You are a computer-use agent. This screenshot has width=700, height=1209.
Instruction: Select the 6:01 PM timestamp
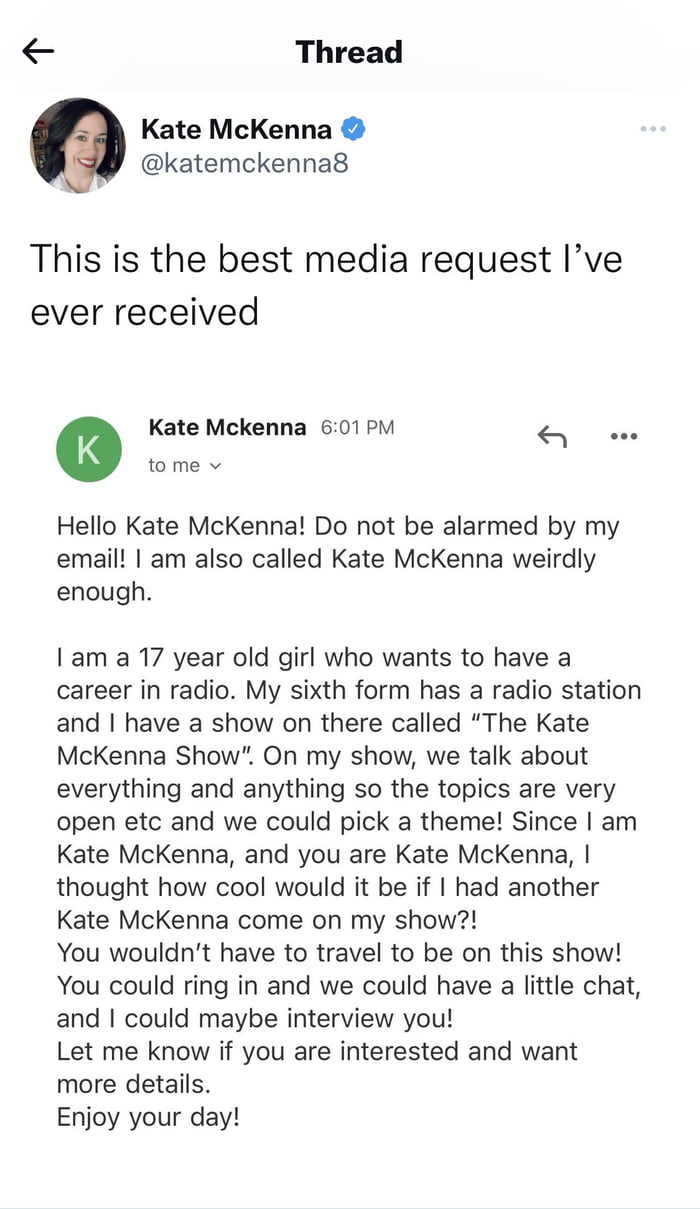[x=356, y=426]
